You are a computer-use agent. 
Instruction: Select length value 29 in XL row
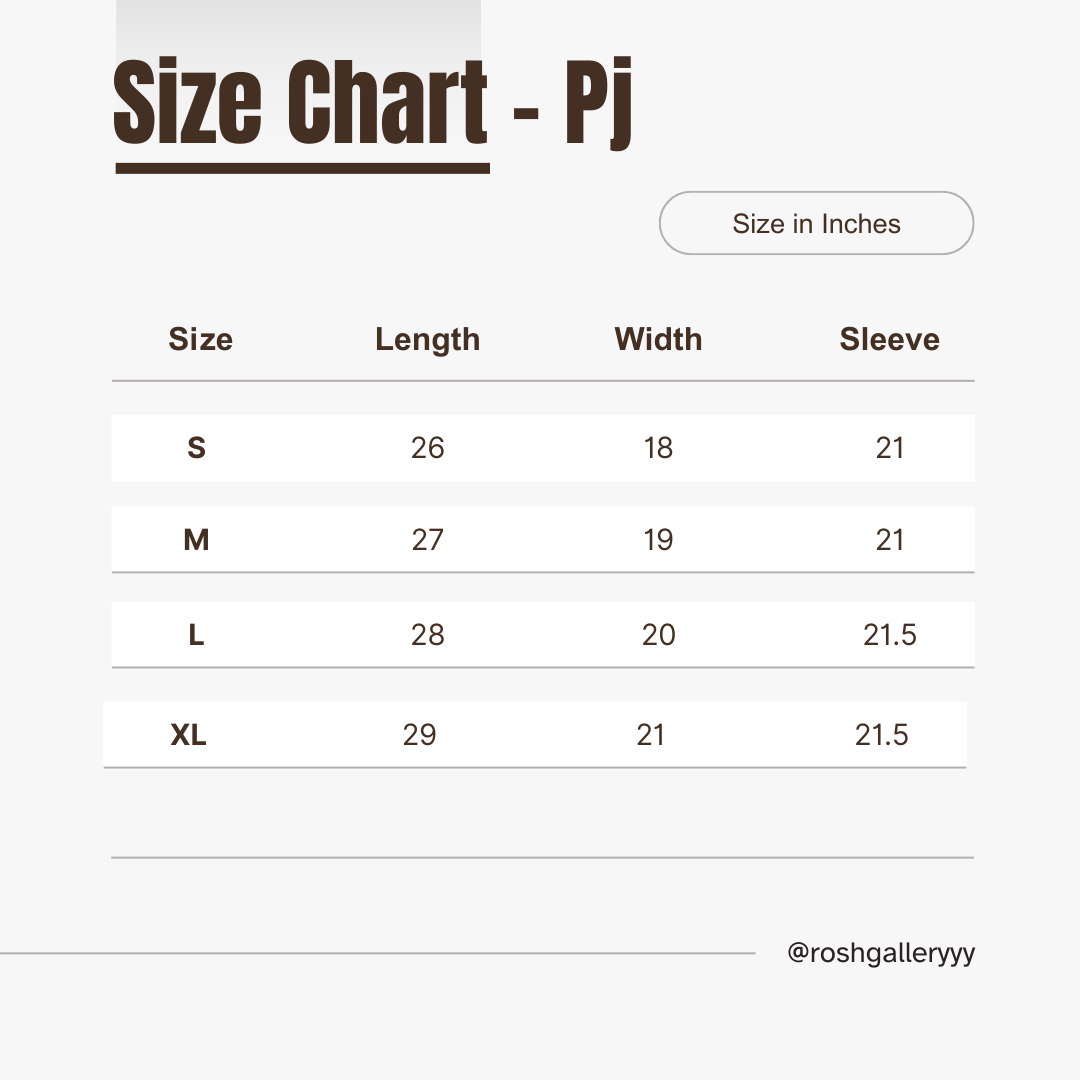point(419,735)
